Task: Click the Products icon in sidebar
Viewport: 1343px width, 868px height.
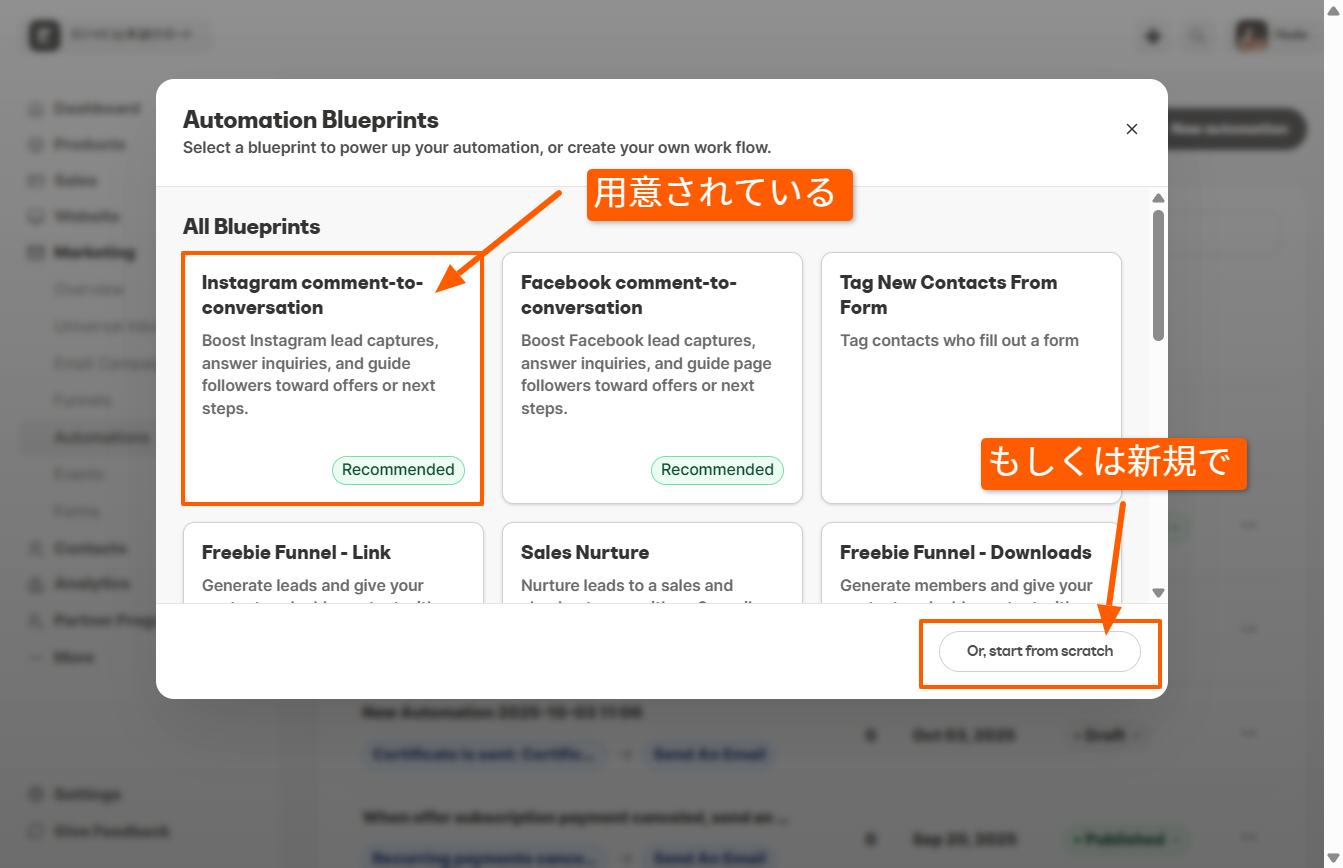Action: (x=36, y=145)
